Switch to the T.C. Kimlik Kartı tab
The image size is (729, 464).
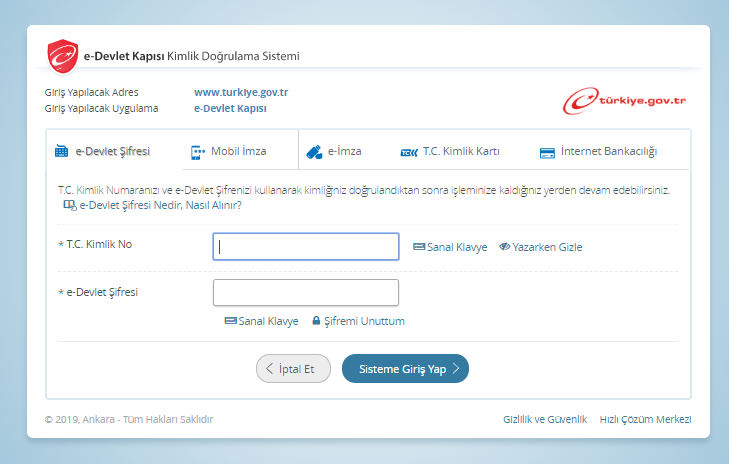[x=460, y=152]
